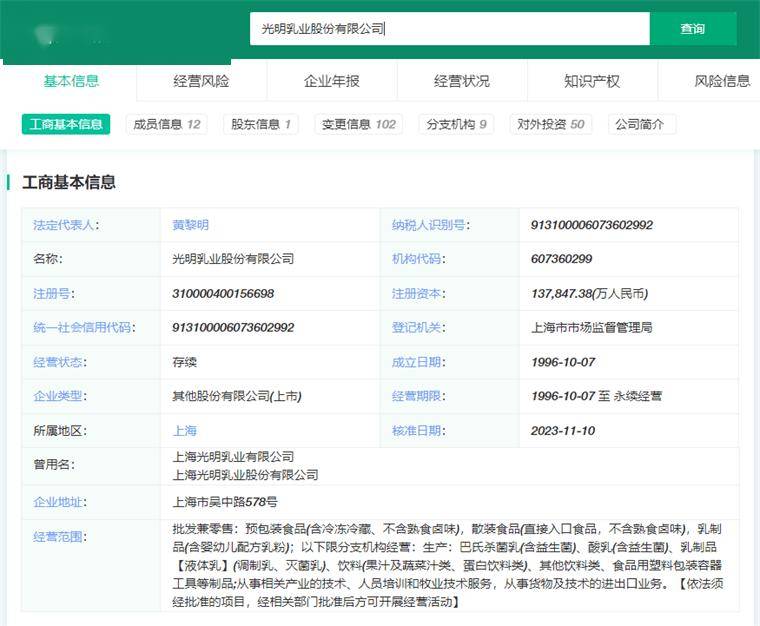Viewport: 760px width, 626px height.
Task: Click the 注册号 label
Action: [x=54, y=294]
